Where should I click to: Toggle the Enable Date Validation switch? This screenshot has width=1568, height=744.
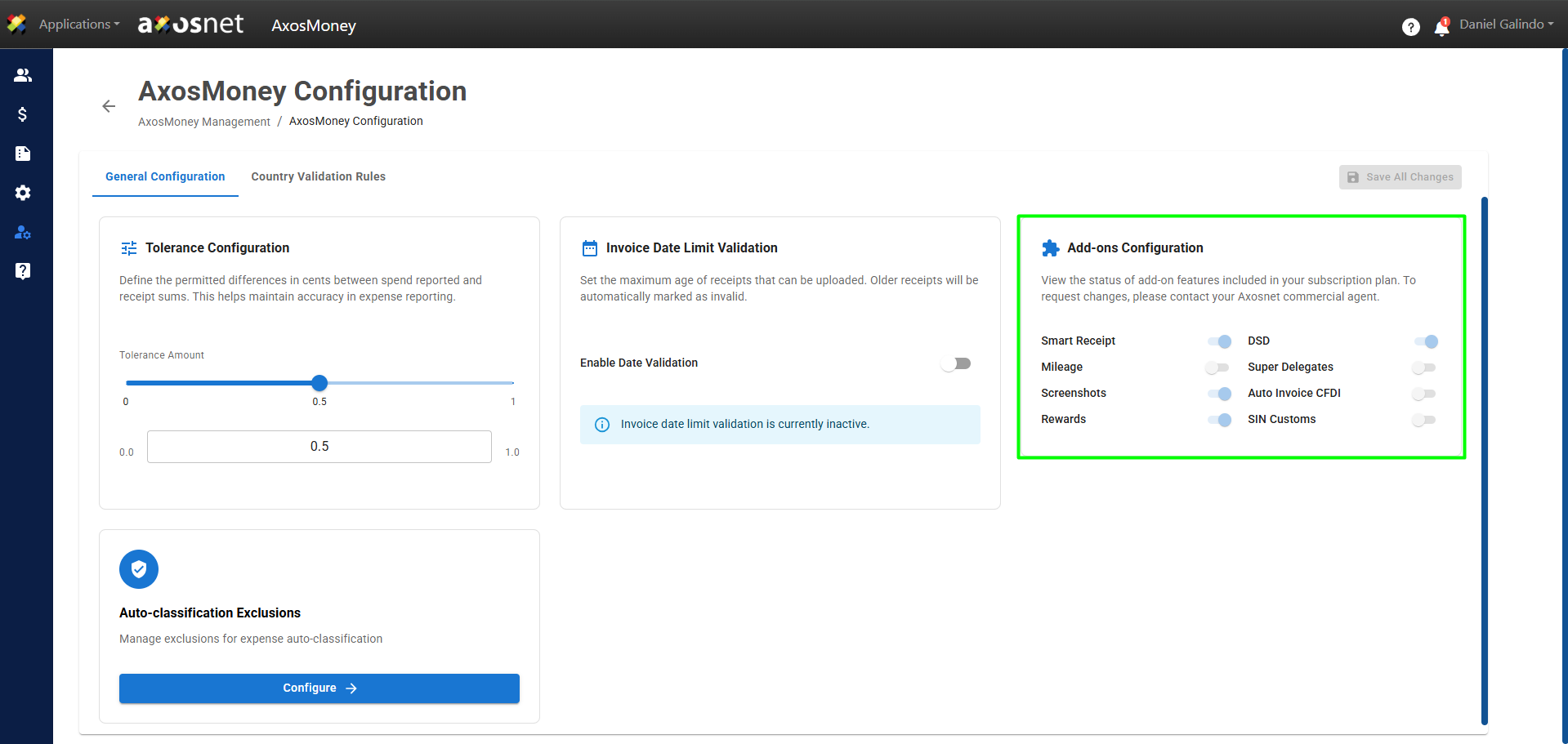click(x=956, y=363)
